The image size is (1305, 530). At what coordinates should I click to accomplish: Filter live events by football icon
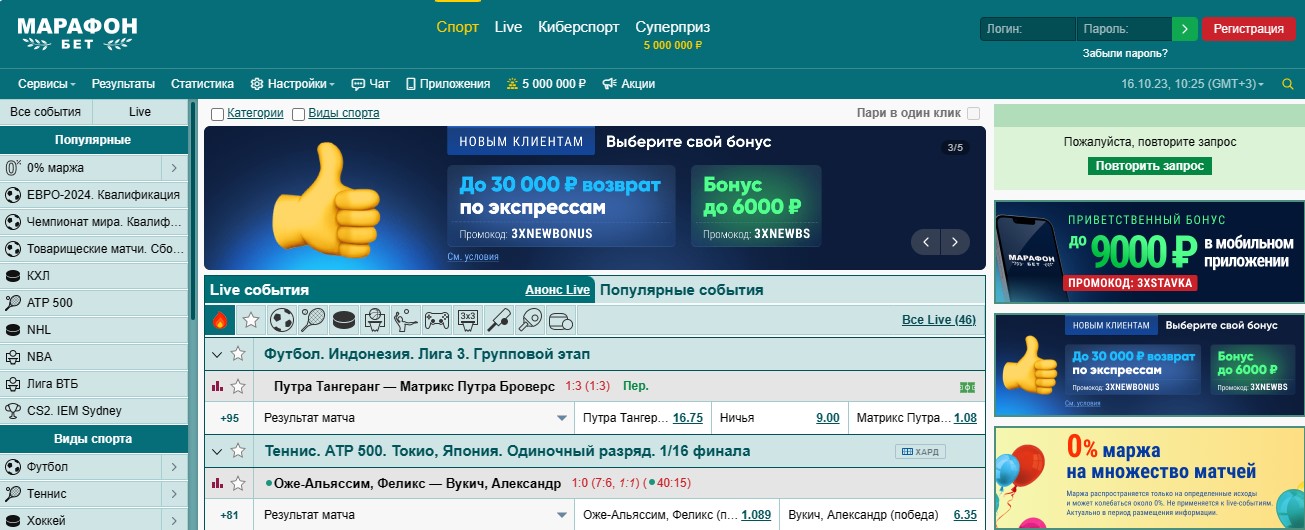tap(282, 320)
